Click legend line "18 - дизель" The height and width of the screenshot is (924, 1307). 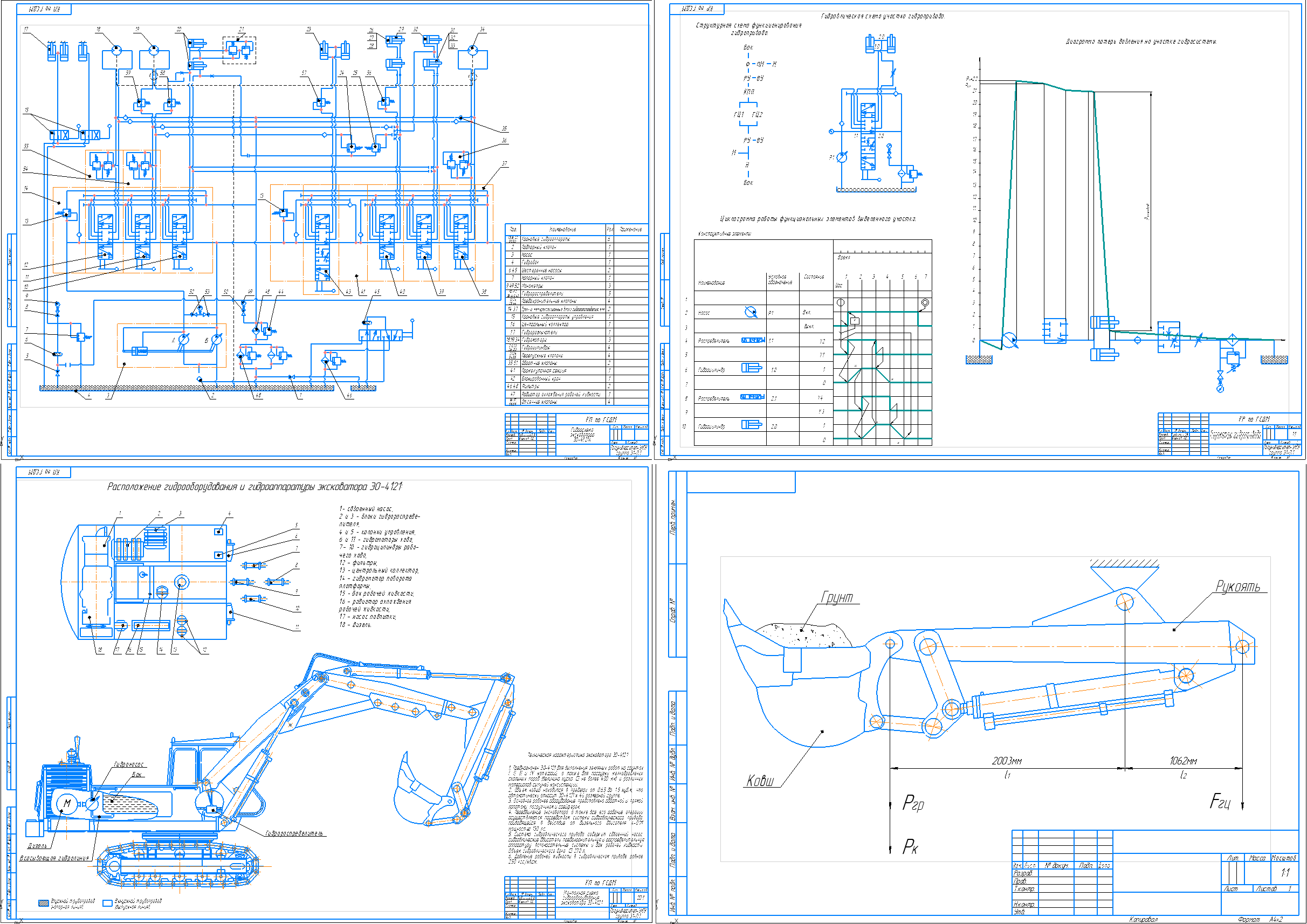click(356, 625)
